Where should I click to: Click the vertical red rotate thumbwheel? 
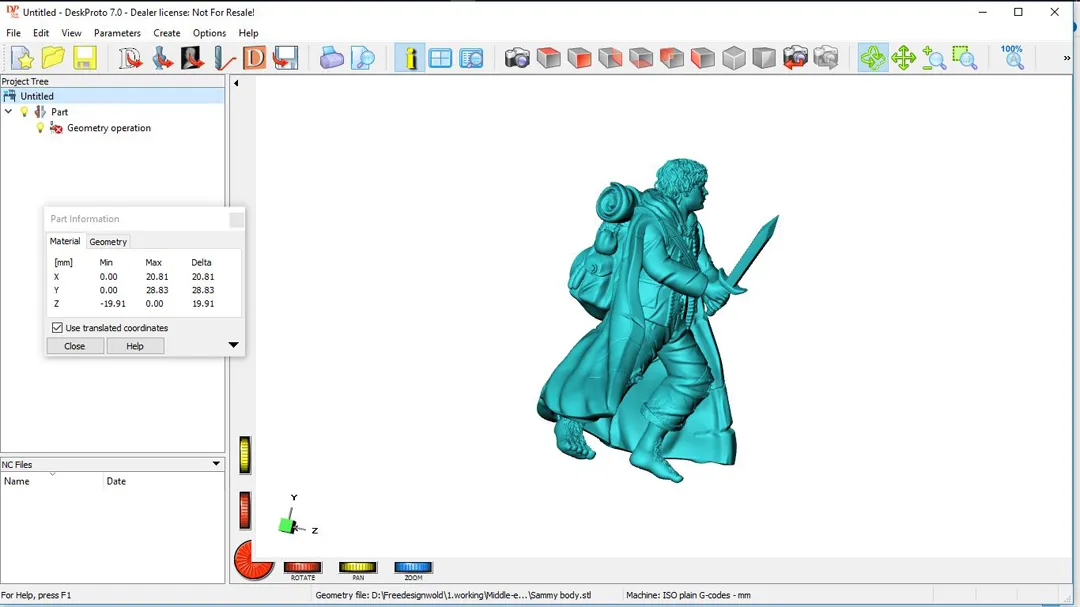245,511
